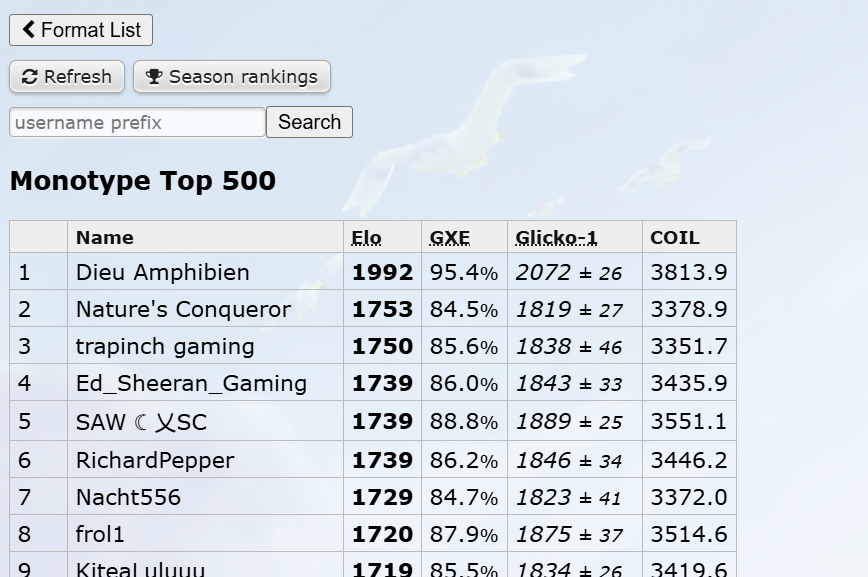Click COIL value 3813.9
Screen dimensions: 868x577
click(x=689, y=272)
